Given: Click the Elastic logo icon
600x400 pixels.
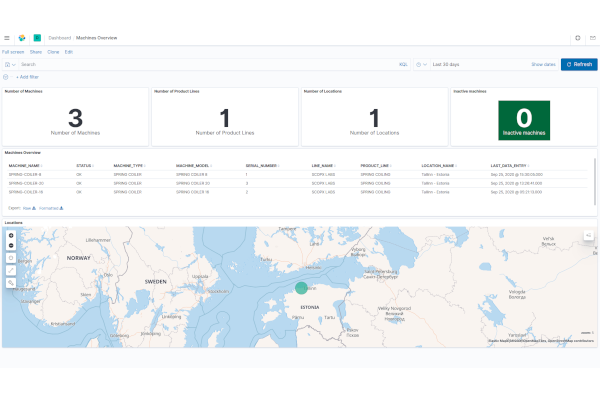Looking at the screenshot, I should [22, 38].
